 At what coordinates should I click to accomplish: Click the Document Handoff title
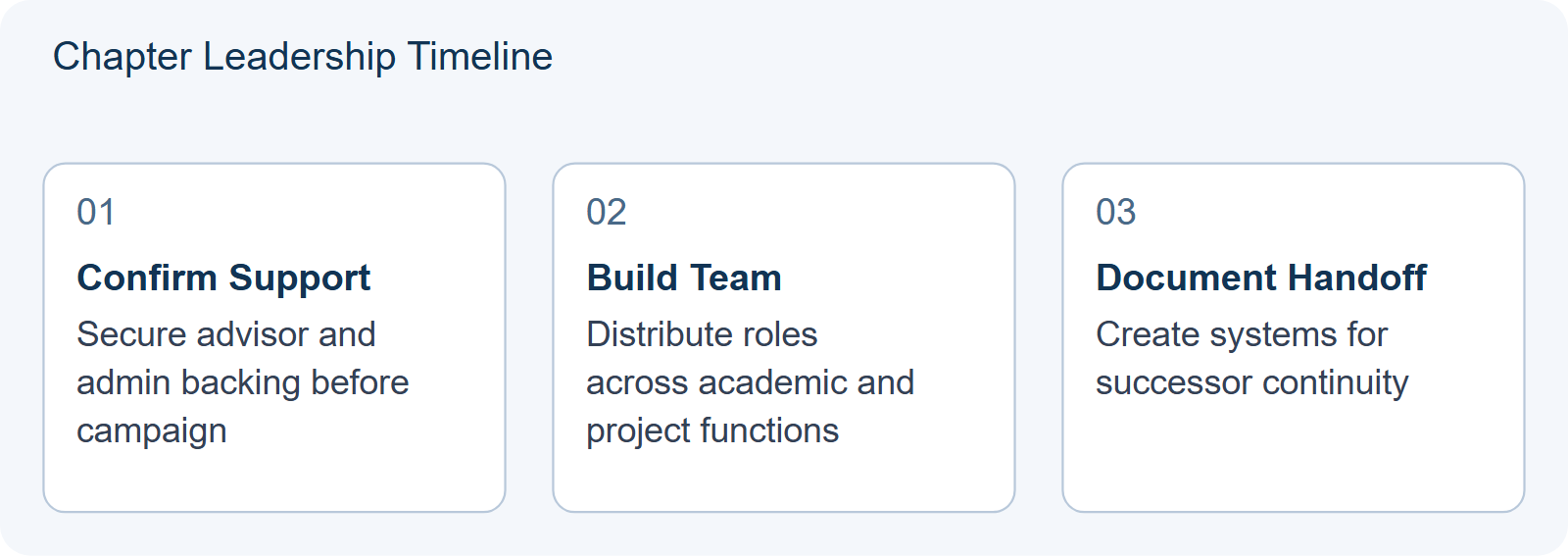[1261, 278]
